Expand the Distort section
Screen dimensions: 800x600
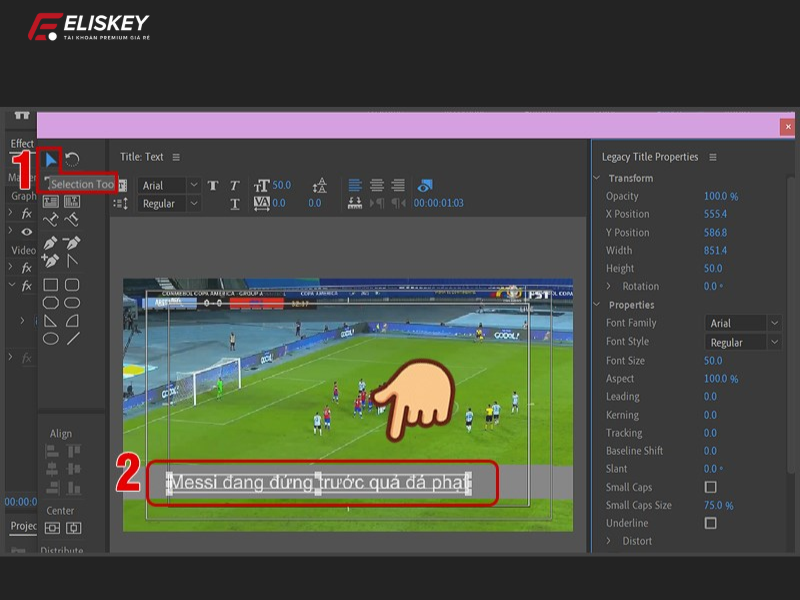tap(609, 541)
